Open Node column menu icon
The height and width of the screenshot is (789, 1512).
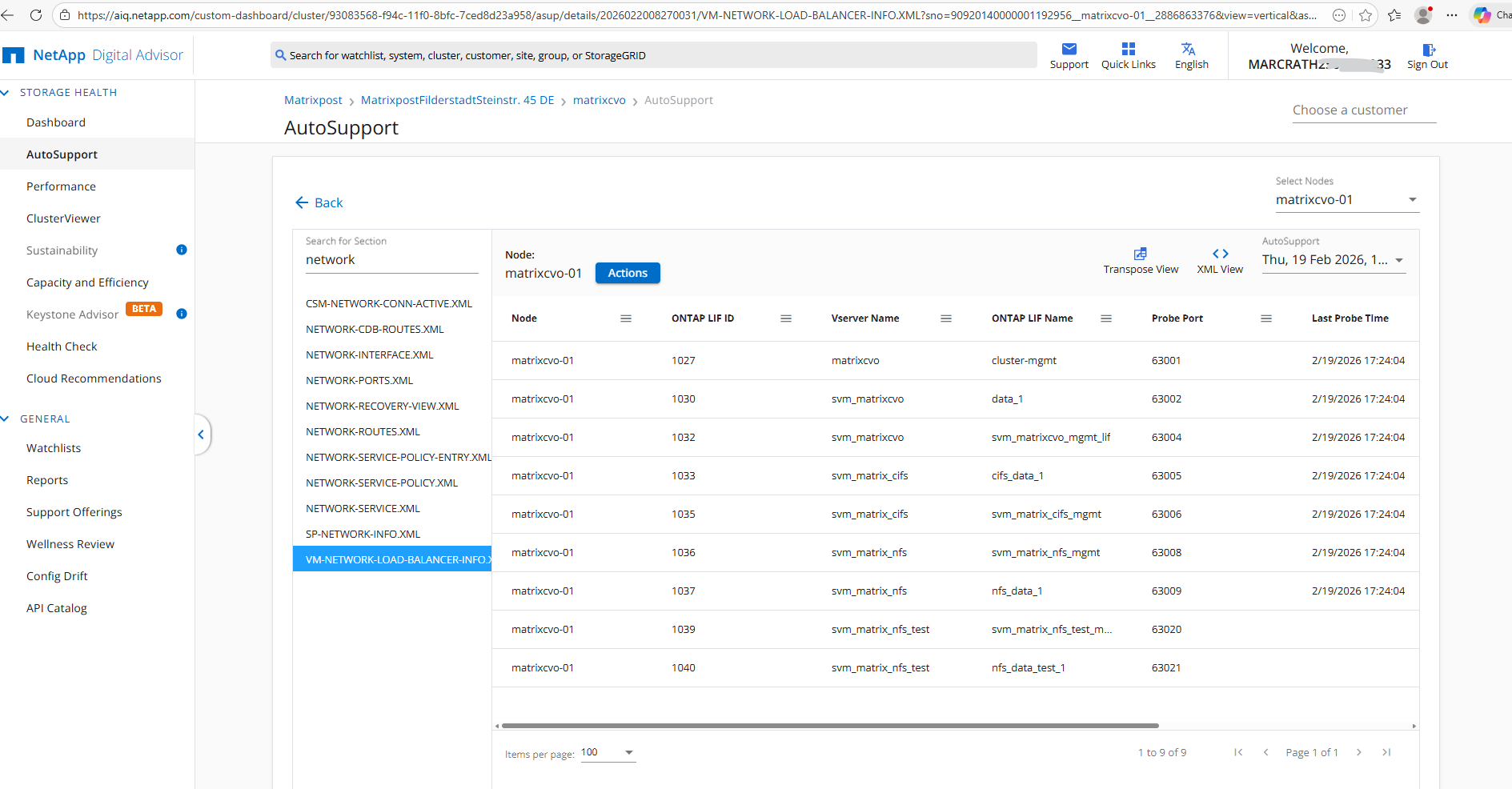click(625, 318)
